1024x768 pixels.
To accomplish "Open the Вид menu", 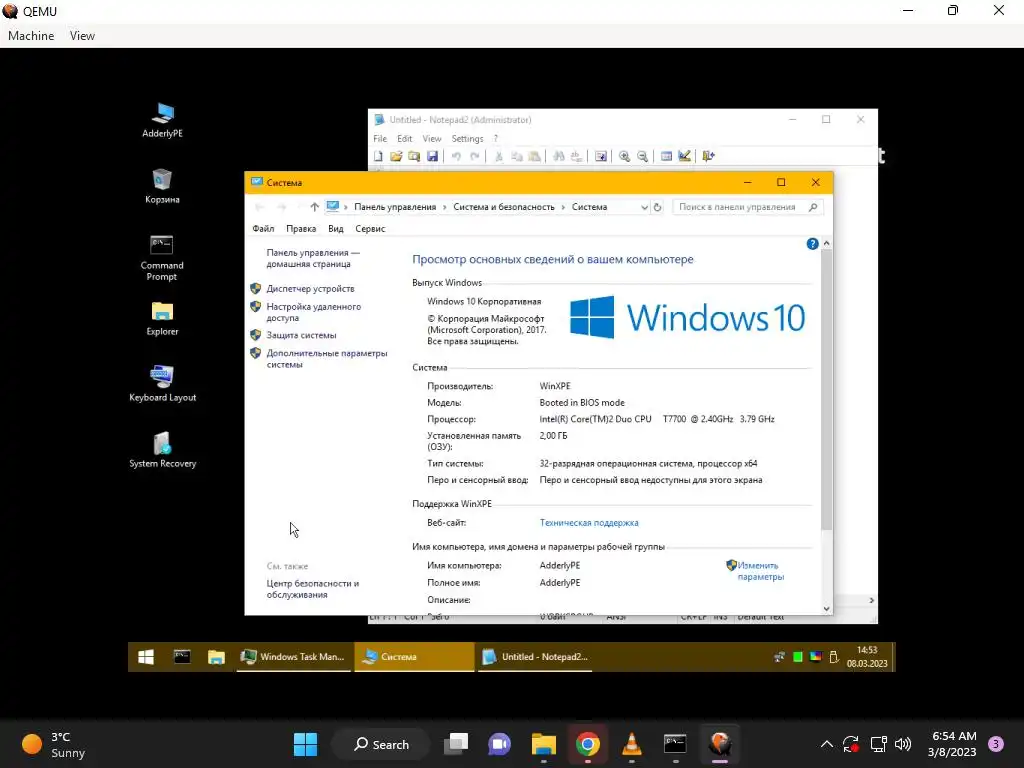I will (x=336, y=229).
